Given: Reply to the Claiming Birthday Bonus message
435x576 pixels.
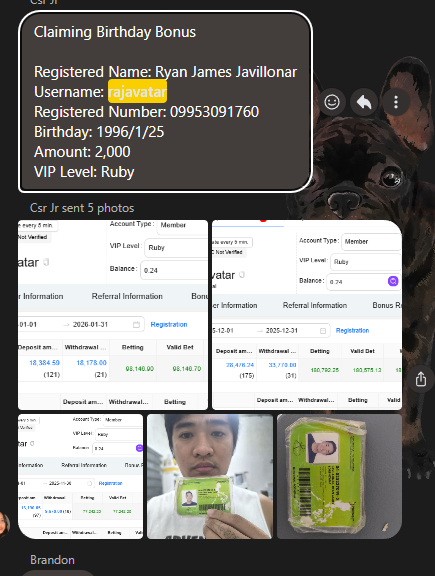Looking at the screenshot, I should 364,102.
